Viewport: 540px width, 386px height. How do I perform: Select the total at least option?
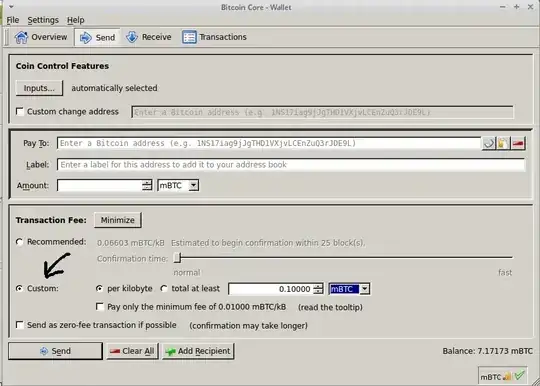164,289
